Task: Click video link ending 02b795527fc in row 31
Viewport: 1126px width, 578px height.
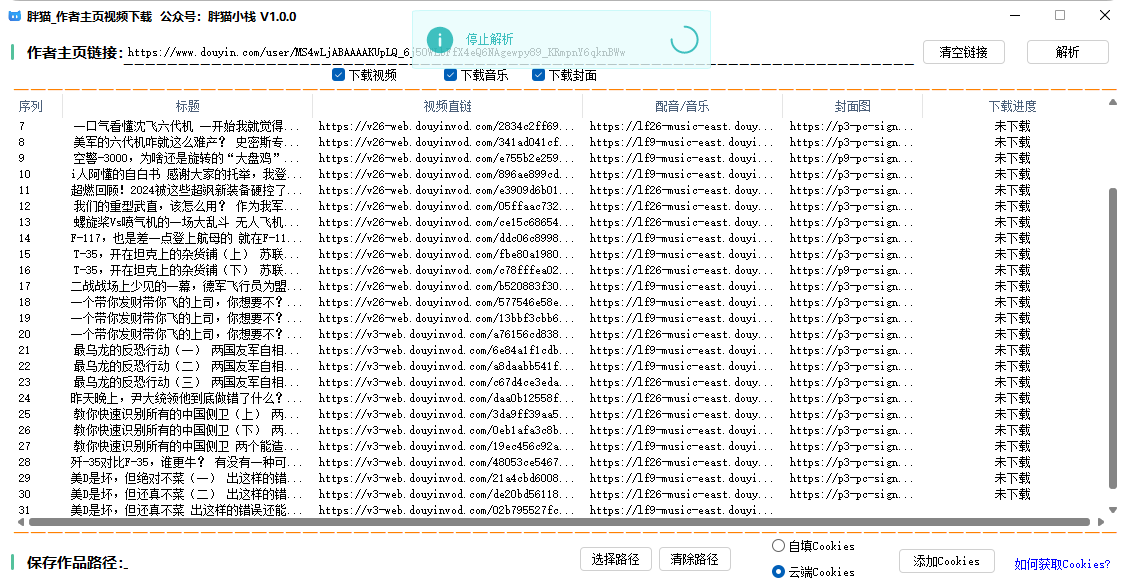Action: (x=446, y=511)
